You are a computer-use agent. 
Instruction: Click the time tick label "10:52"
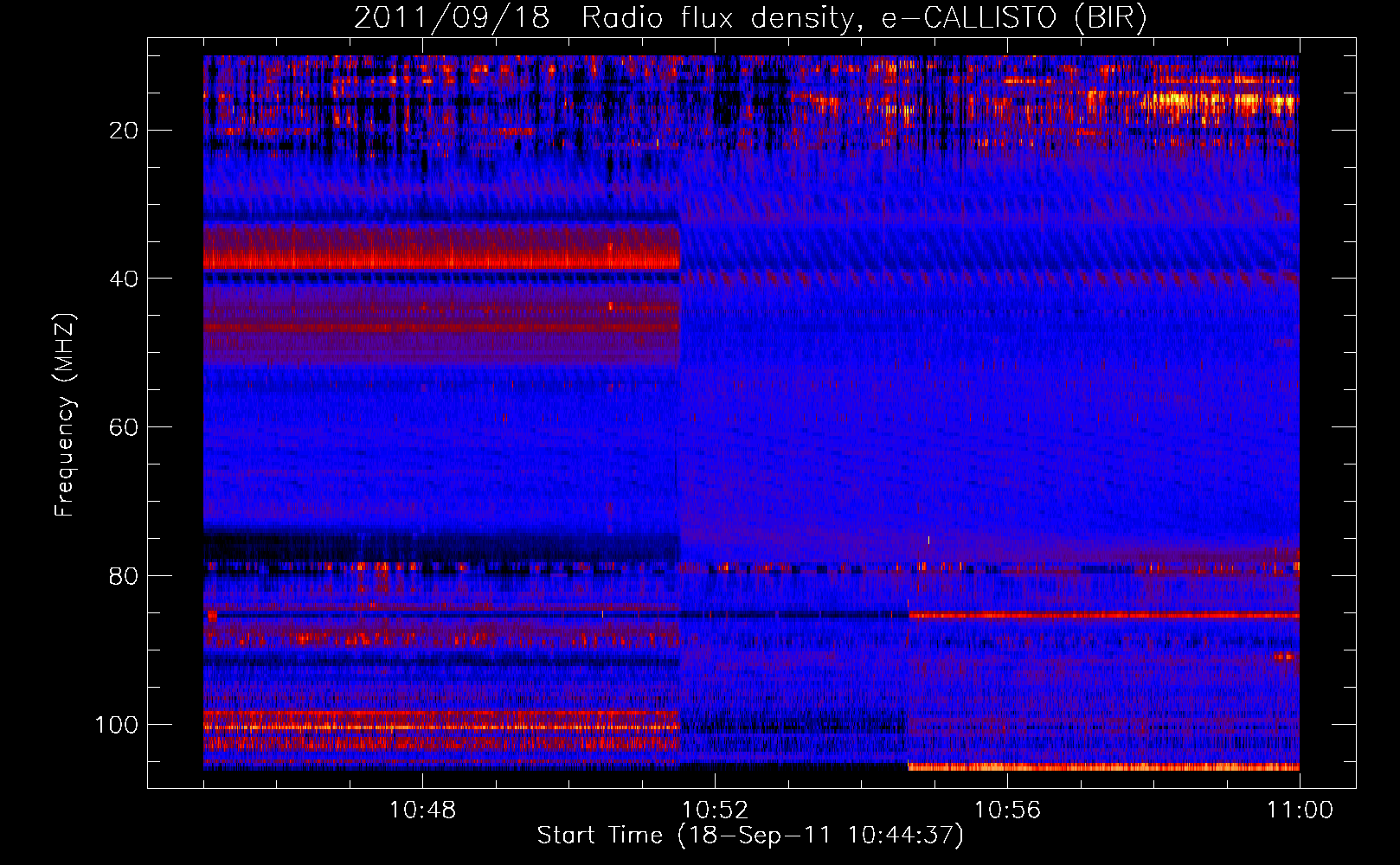click(715, 811)
